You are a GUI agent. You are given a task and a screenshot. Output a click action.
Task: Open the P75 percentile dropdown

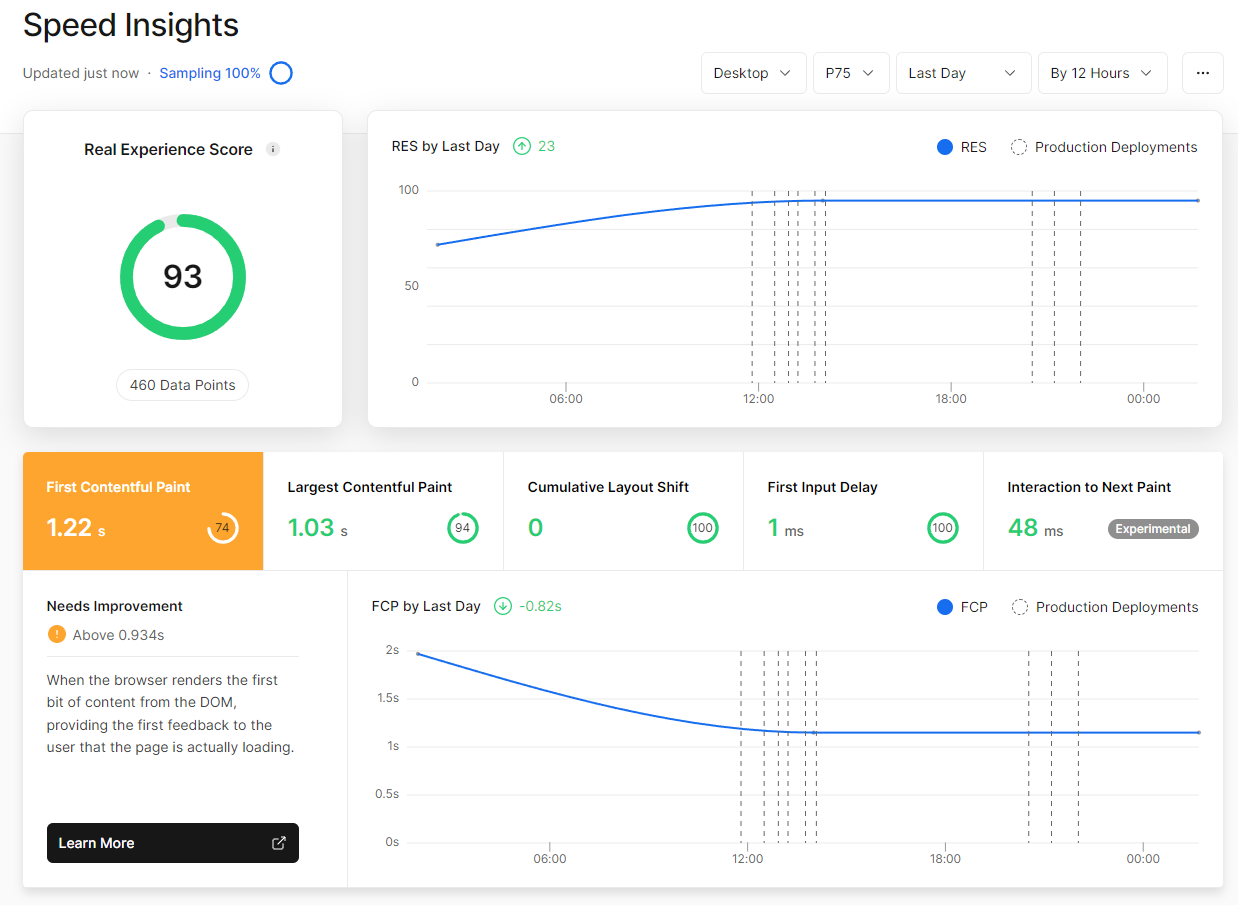click(x=851, y=72)
